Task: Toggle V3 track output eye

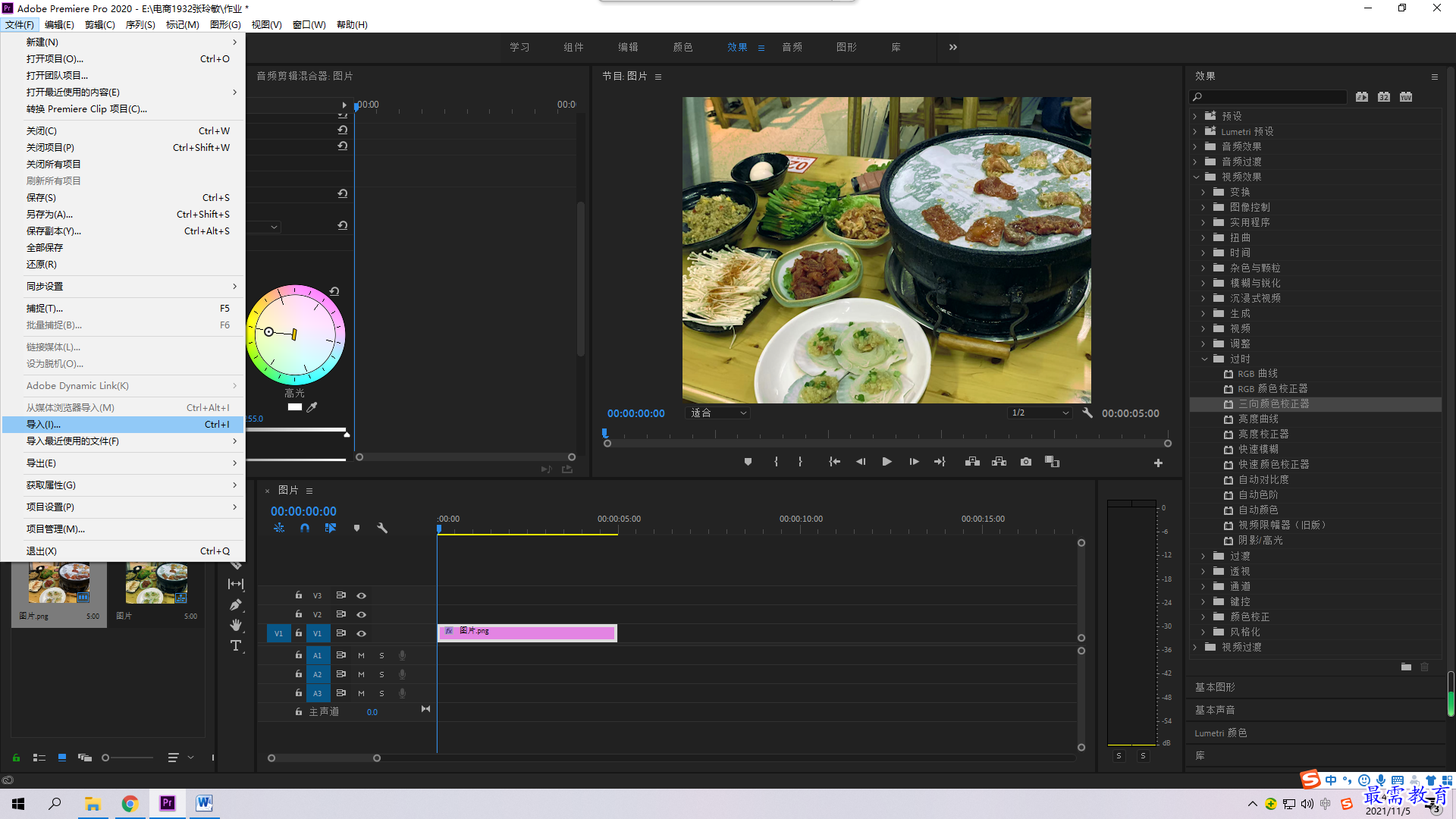Action: point(362,595)
